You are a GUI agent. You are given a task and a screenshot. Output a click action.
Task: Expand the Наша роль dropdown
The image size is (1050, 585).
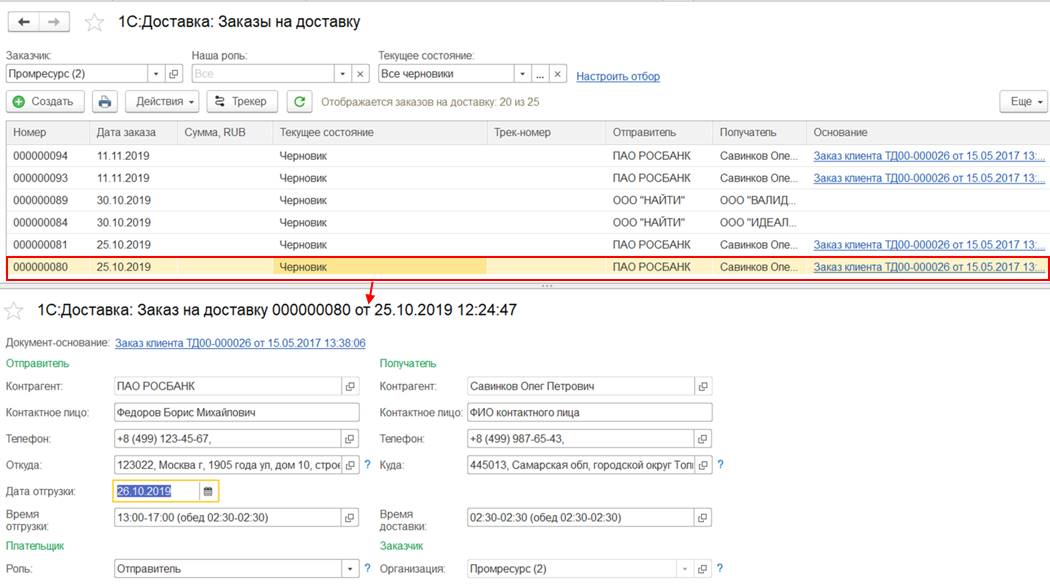(343, 74)
